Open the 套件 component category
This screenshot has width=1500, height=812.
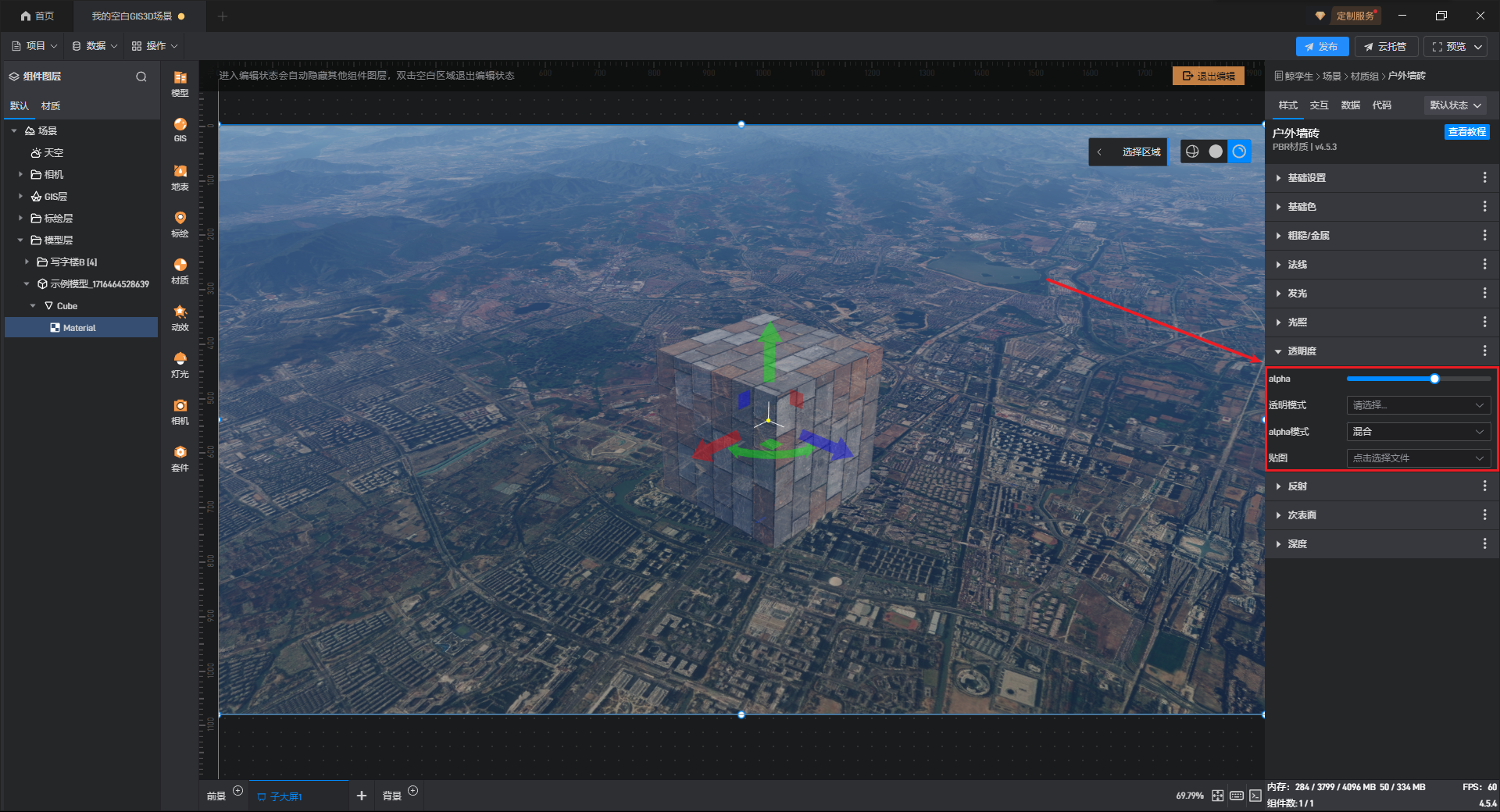point(180,458)
